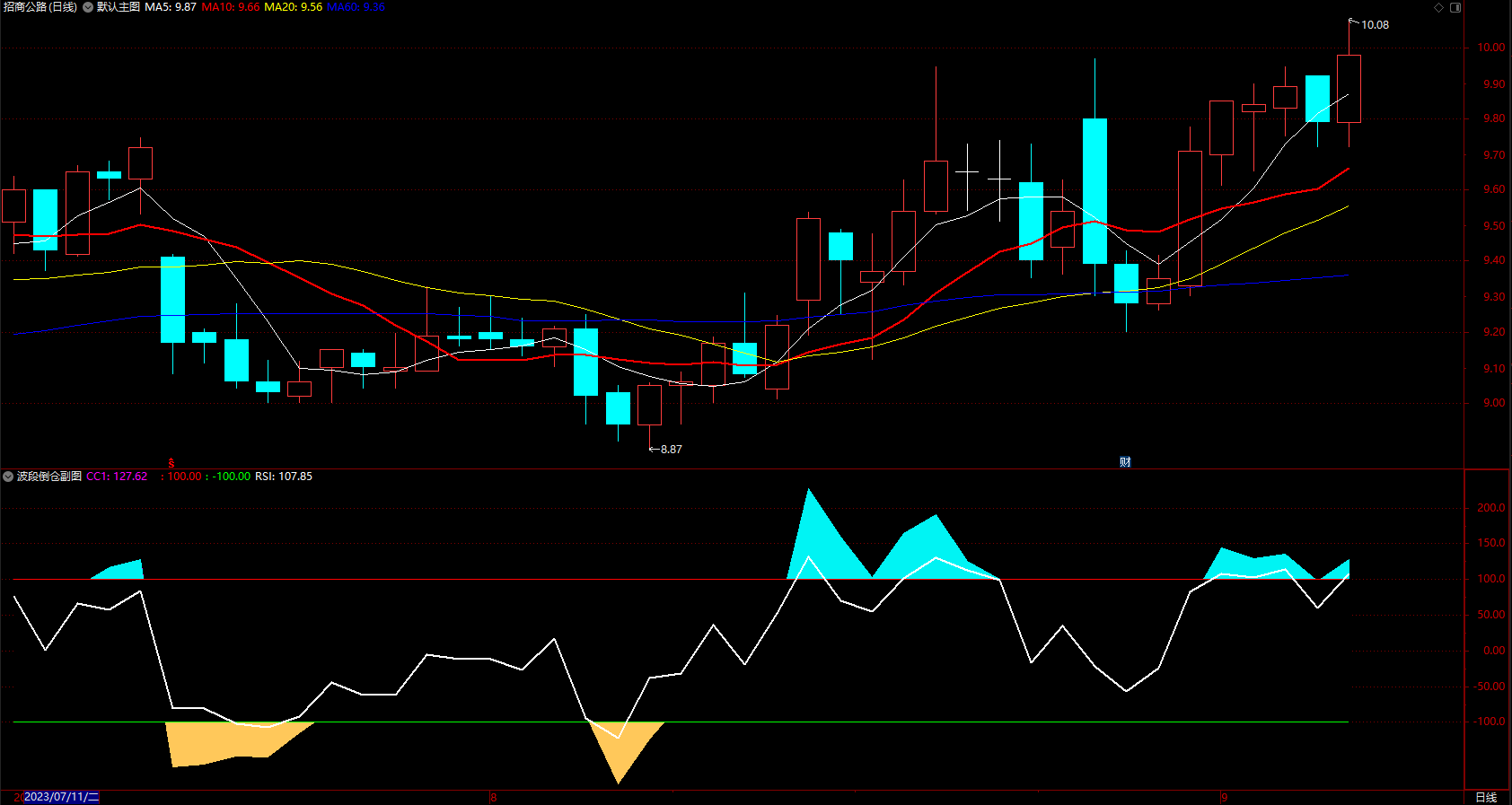Click the 10.08 high price marker
Viewport: 1512px width, 805px height.
[x=1375, y=25]
